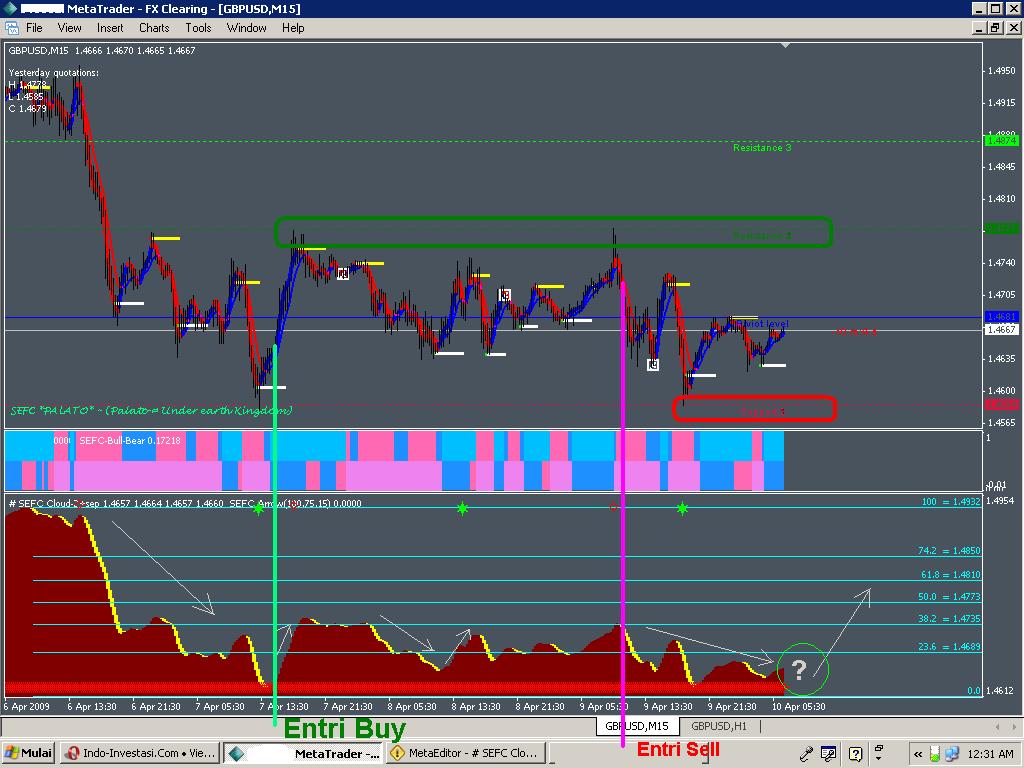The image size is (1024, 768).
Task: Open the network connections tray icon
Action: pos(952,754)
